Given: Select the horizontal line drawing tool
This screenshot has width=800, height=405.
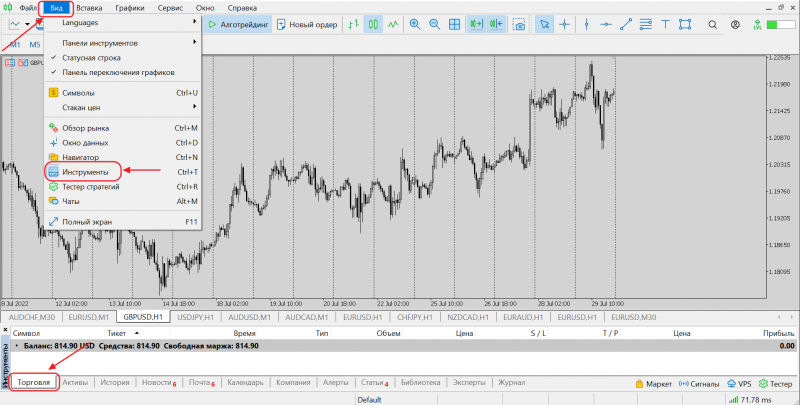Looking at the screenshot, I should click(606, 24).
